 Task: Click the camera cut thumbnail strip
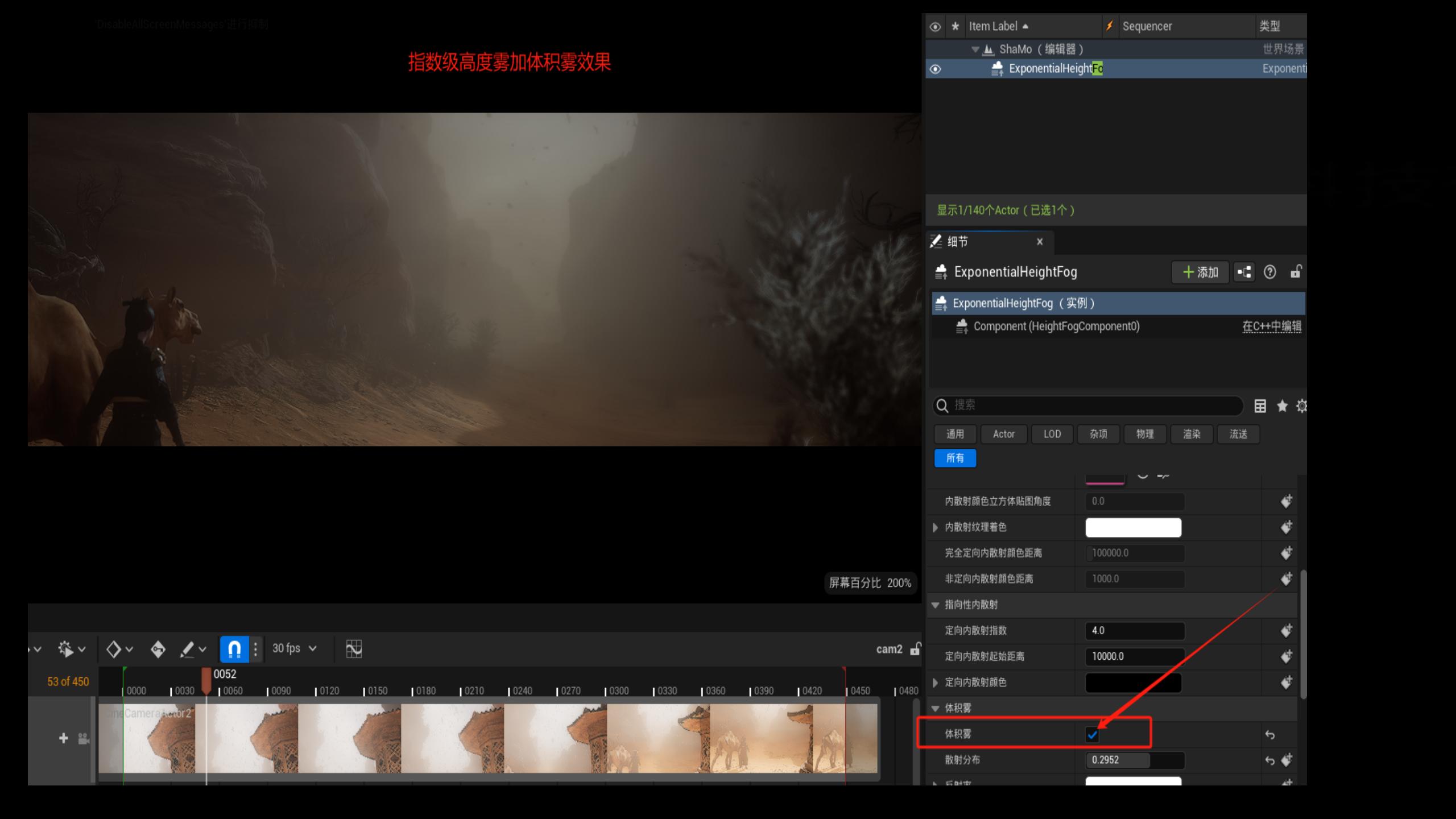point(488,738)
